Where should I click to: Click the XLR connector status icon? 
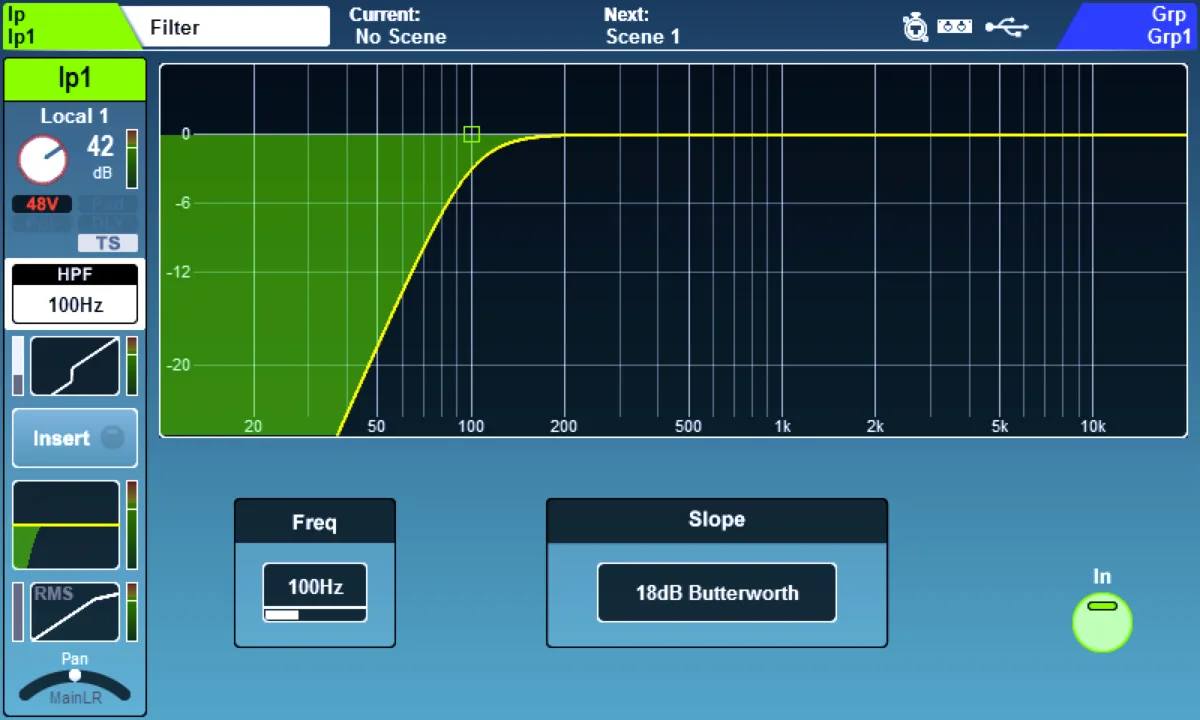[915, 27]
